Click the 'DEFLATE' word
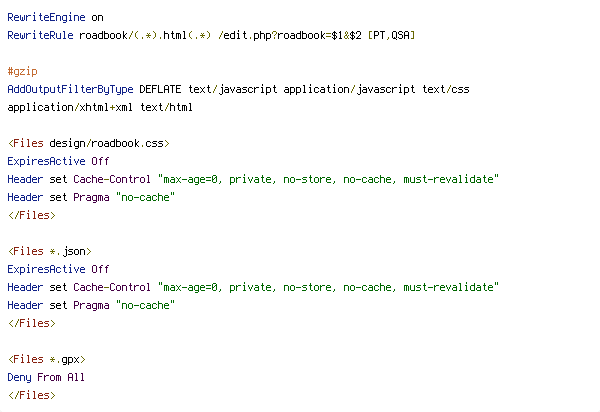The height and width of the screenshot is (412, 600). (160, 90)
